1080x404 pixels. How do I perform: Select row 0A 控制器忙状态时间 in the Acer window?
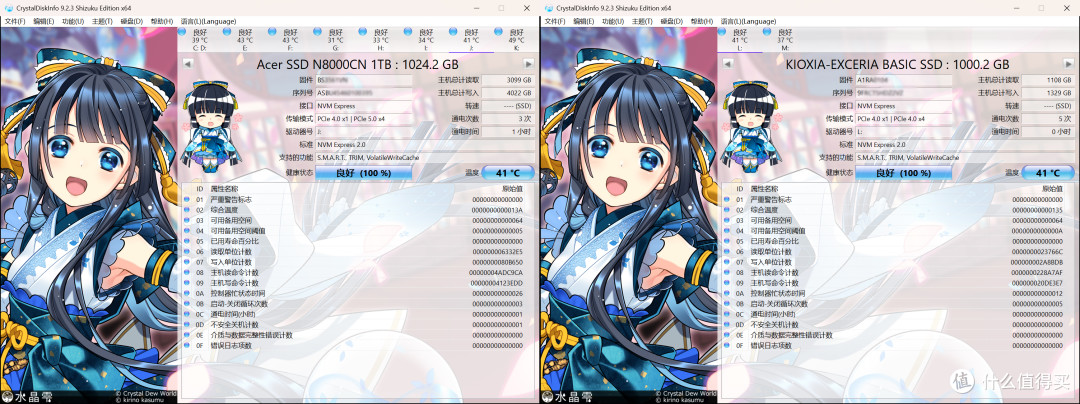tap(358, 293)
